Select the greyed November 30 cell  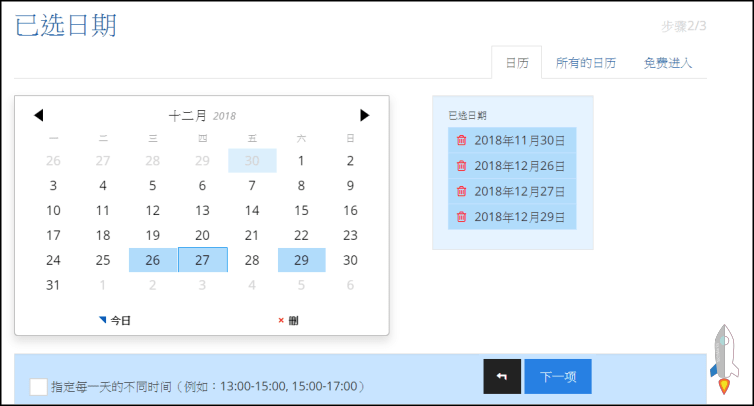tap(252, 160)
